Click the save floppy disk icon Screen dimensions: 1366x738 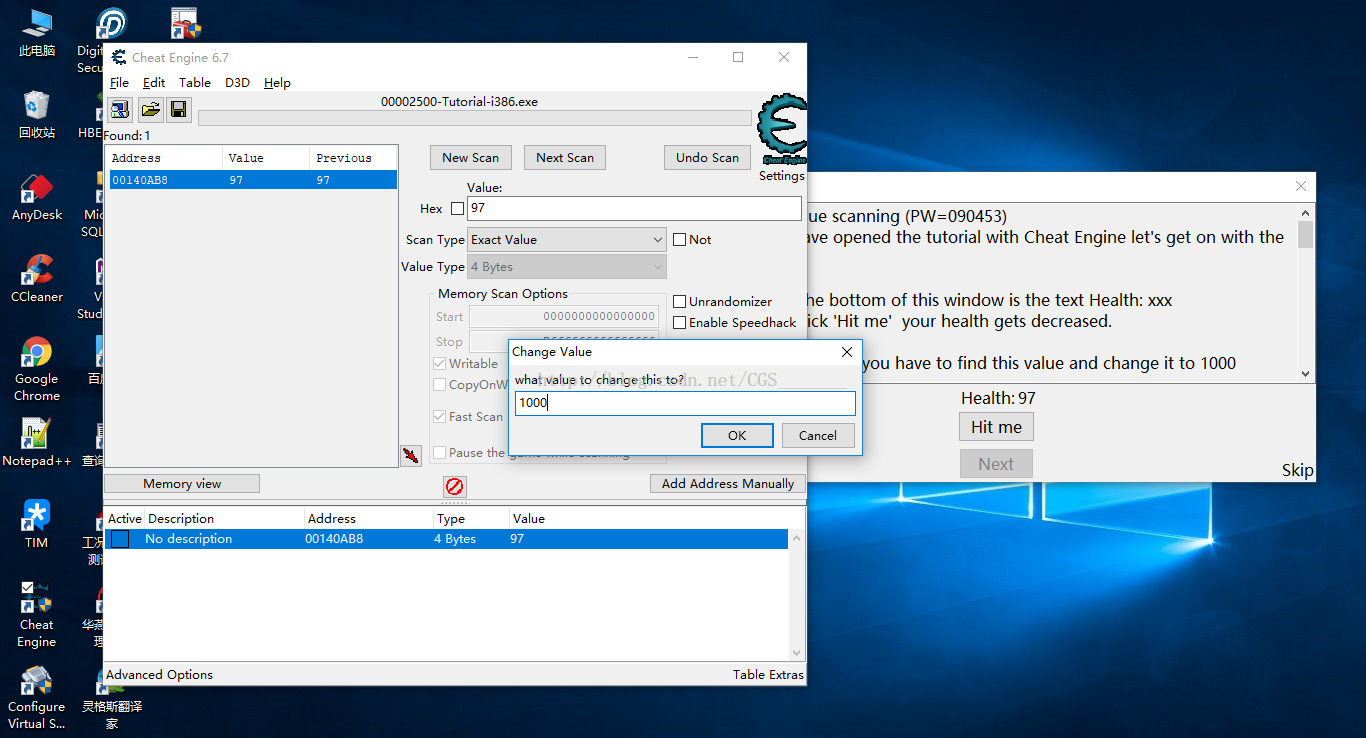tap(178, 109)
